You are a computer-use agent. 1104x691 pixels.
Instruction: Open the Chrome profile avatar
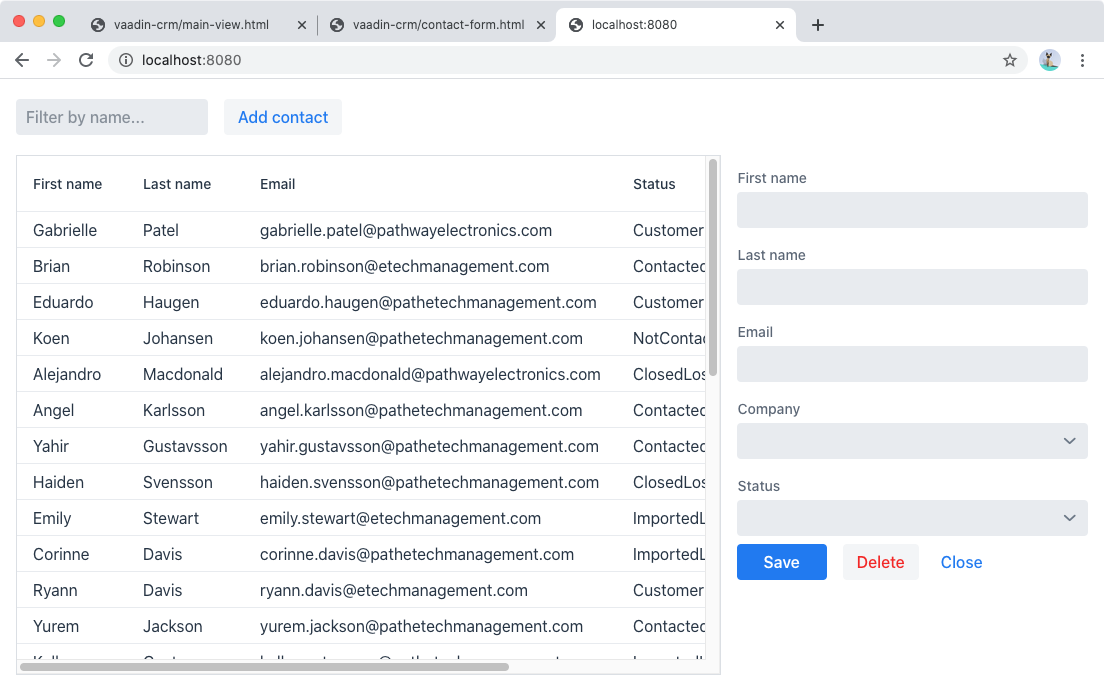point(1049,60)
